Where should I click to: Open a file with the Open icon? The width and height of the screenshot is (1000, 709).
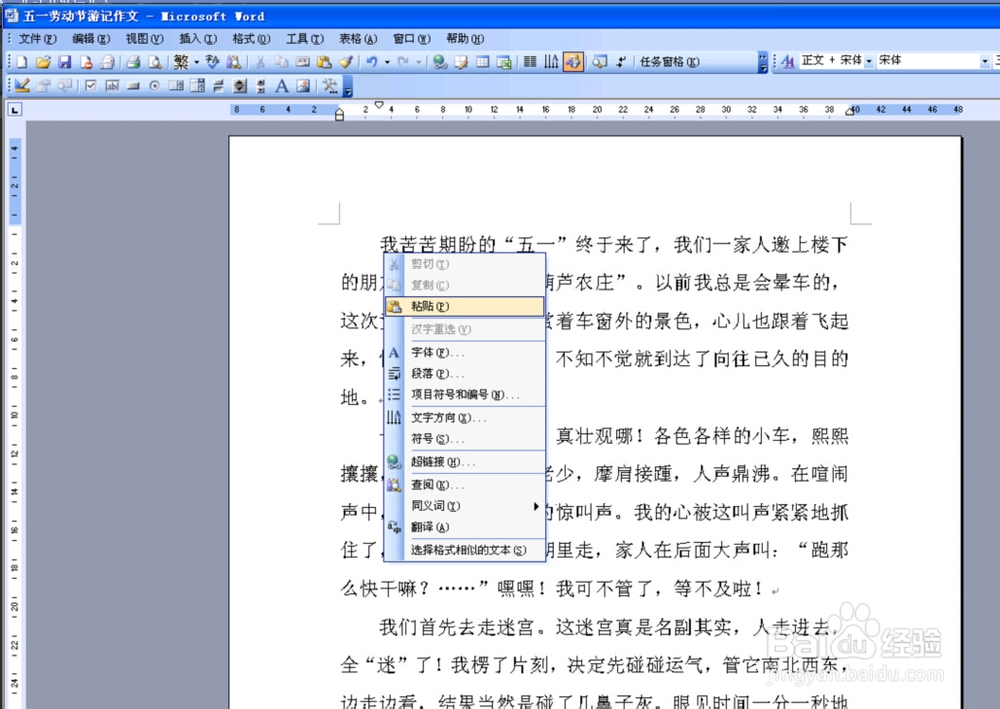tap(42, 61)
